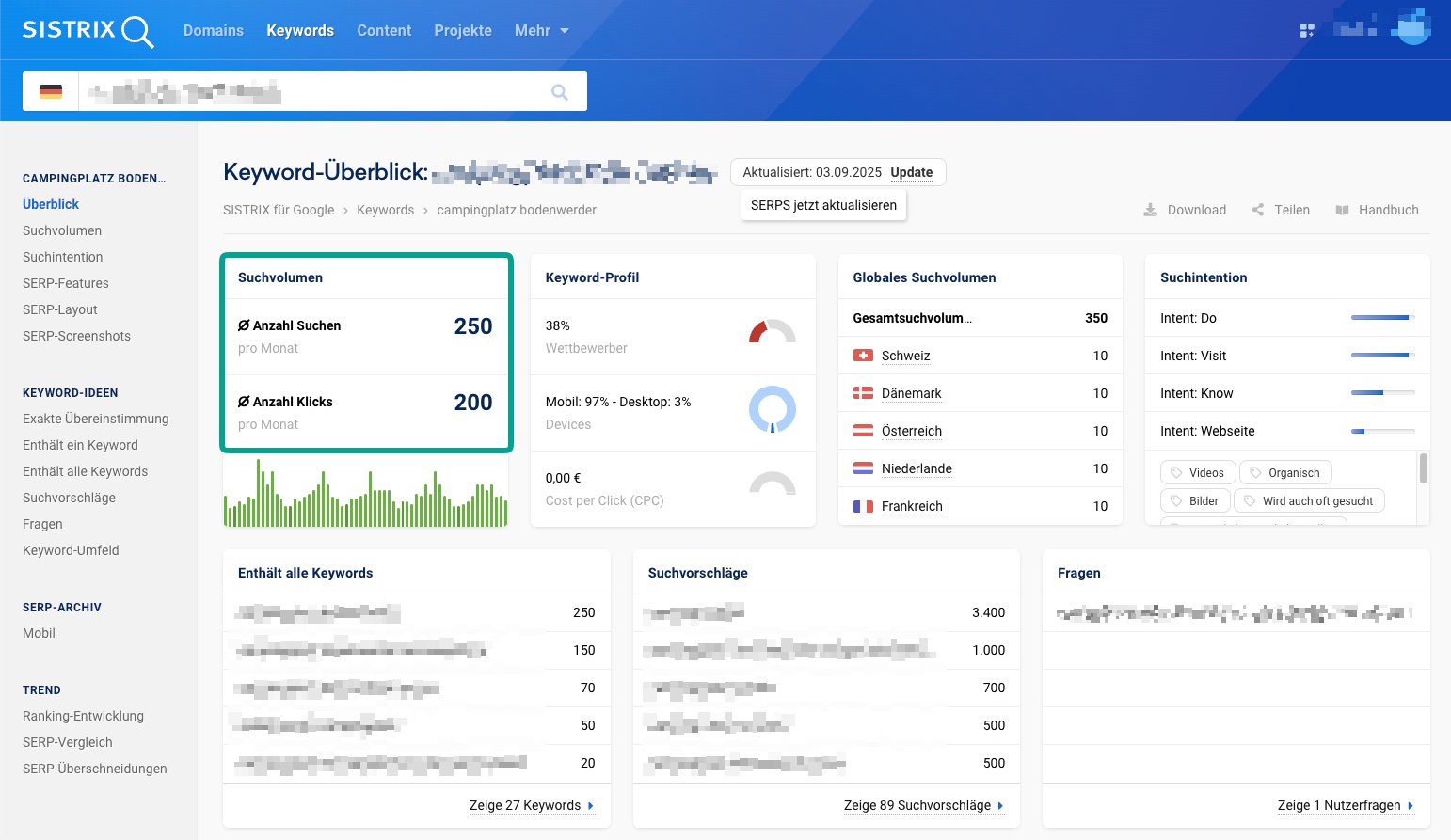Click the SISTRIX logo magnifier icon
This screenshot has width=1451, height=840.
click(137, 32)
